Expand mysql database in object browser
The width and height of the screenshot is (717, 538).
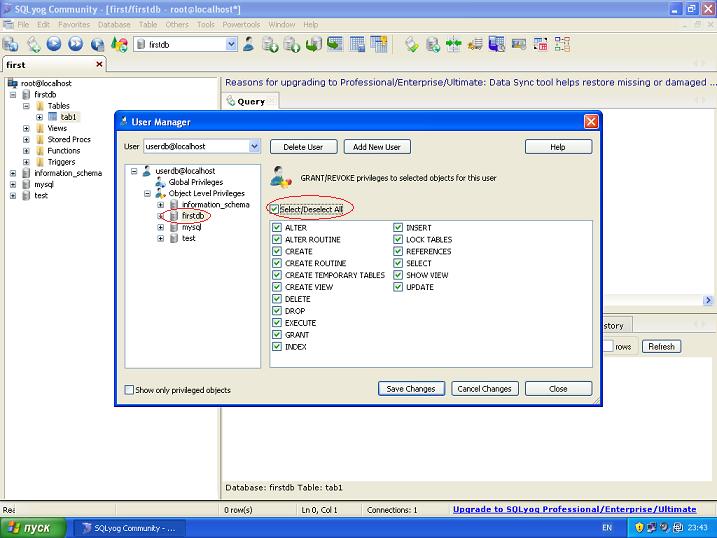click(x=13, y=185)
